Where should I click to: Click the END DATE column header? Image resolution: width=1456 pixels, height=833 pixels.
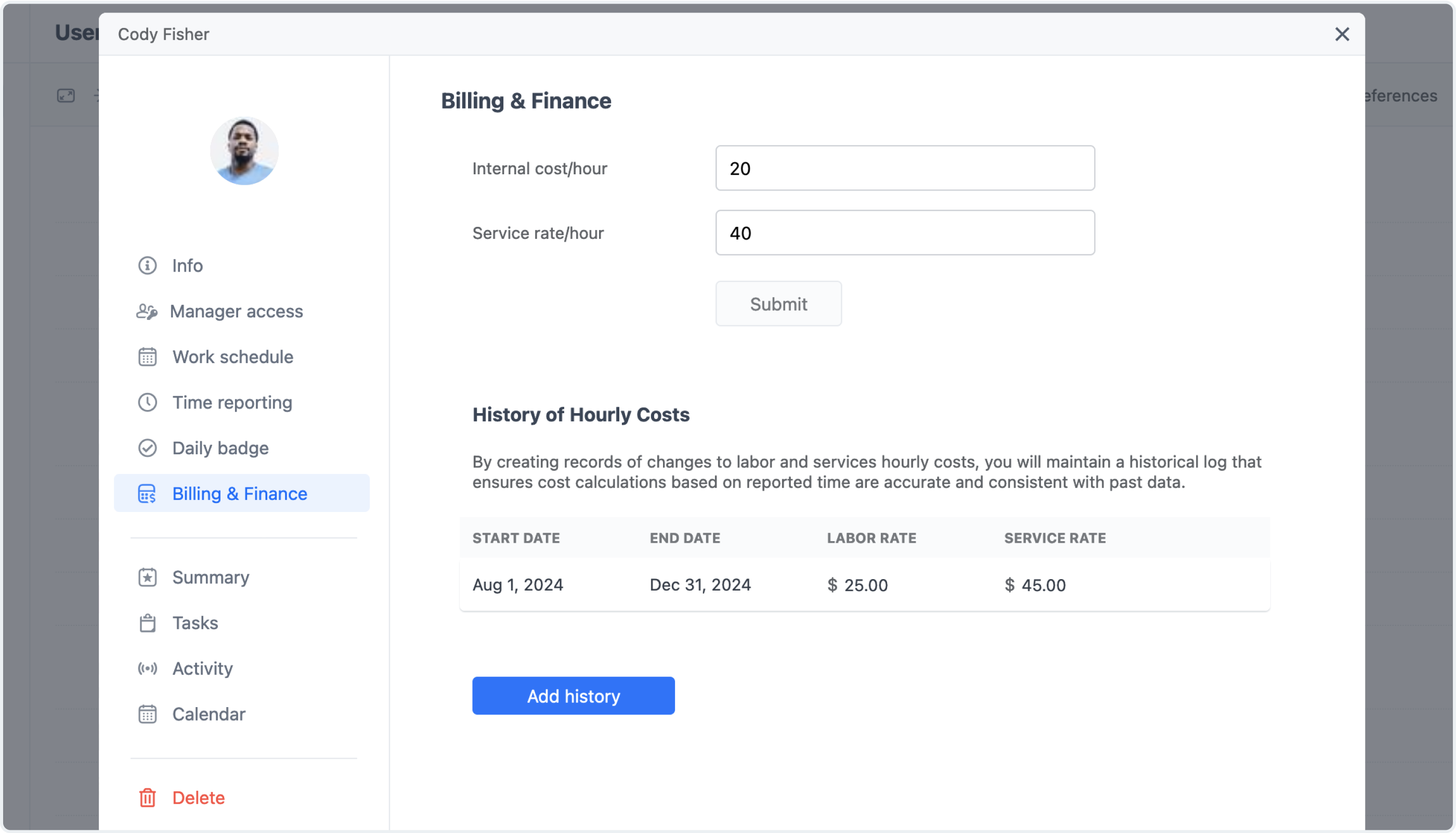(685, 538)
